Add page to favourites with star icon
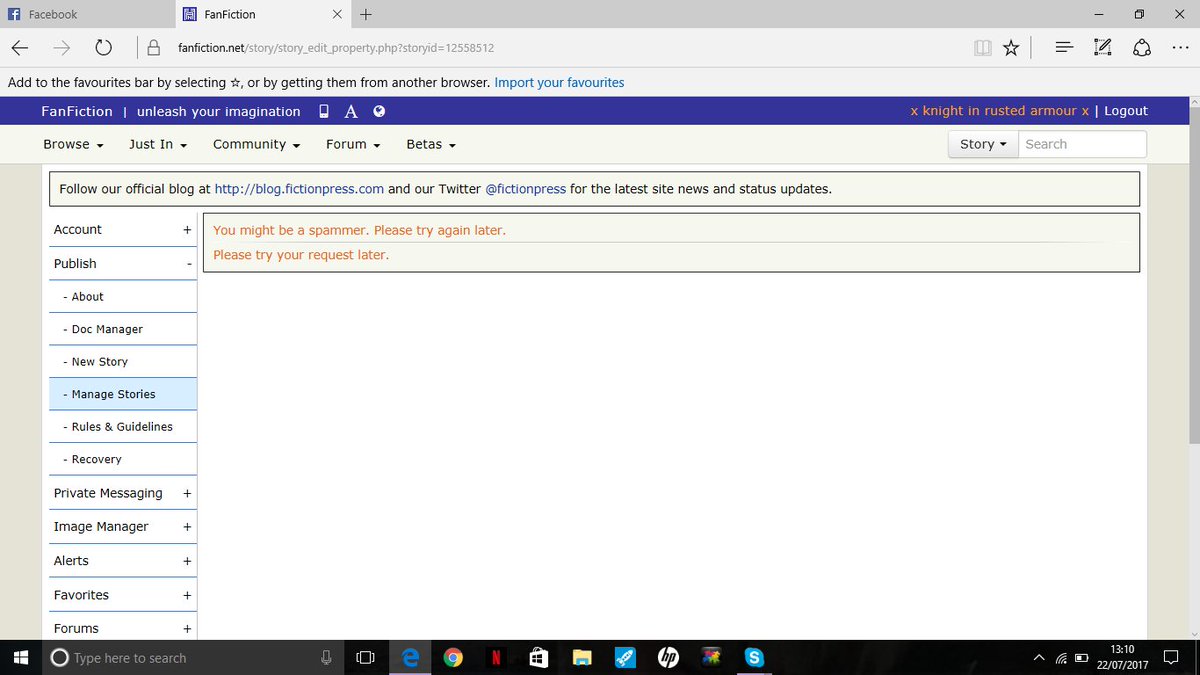 click(1011, 47)
